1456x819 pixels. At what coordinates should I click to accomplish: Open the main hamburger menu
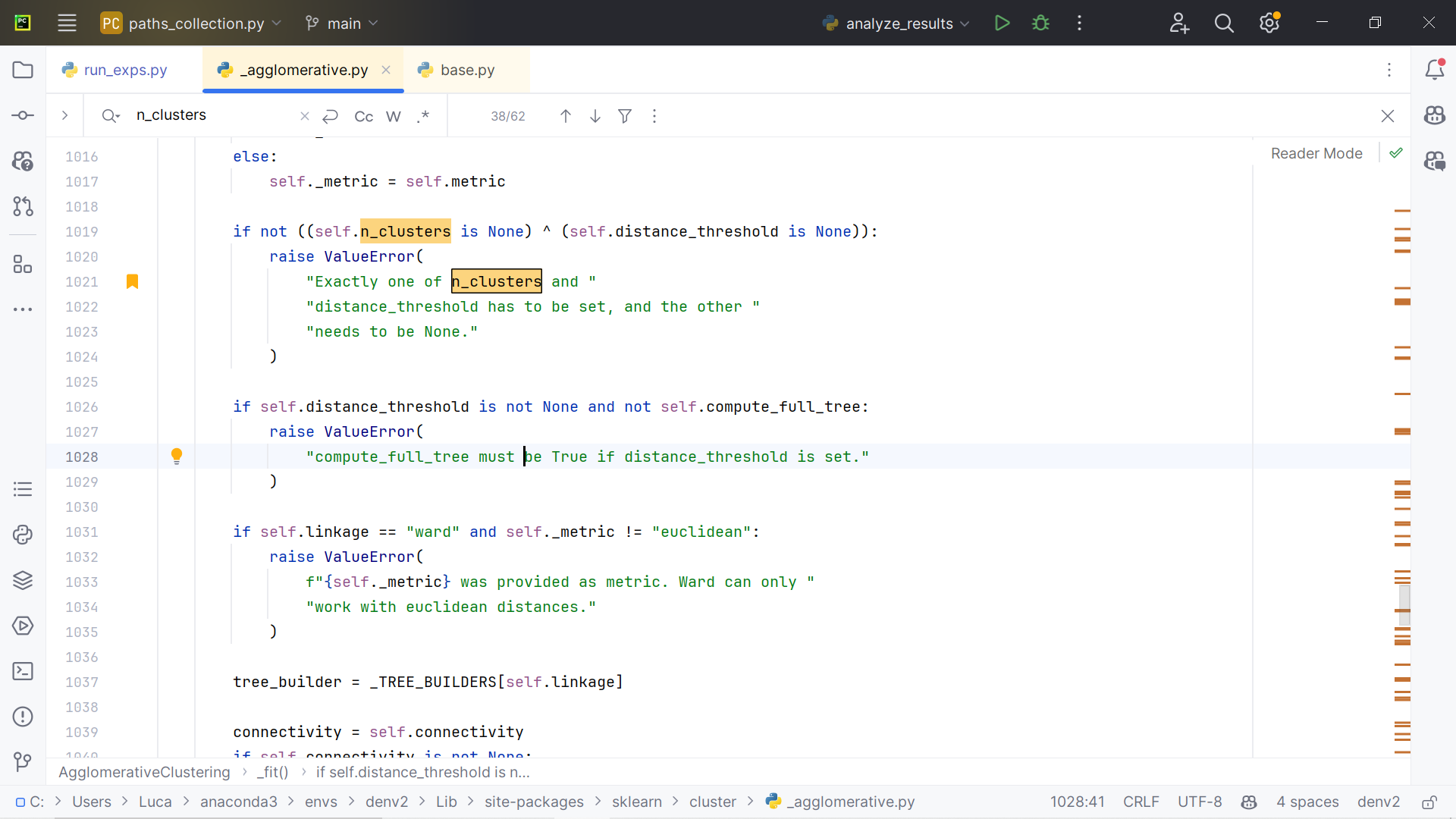coord(67,23)
